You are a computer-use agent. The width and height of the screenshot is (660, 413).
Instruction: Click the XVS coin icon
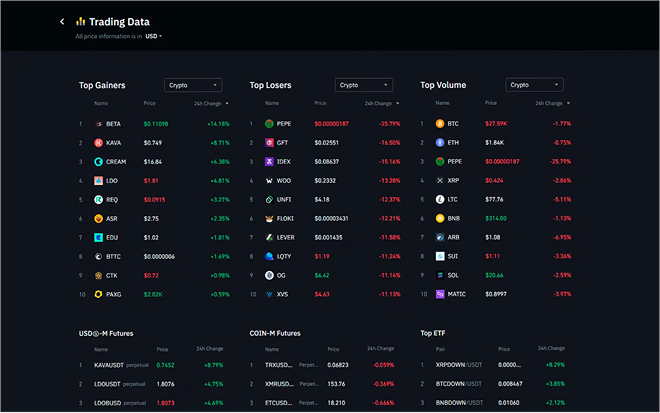coord(269,294)
